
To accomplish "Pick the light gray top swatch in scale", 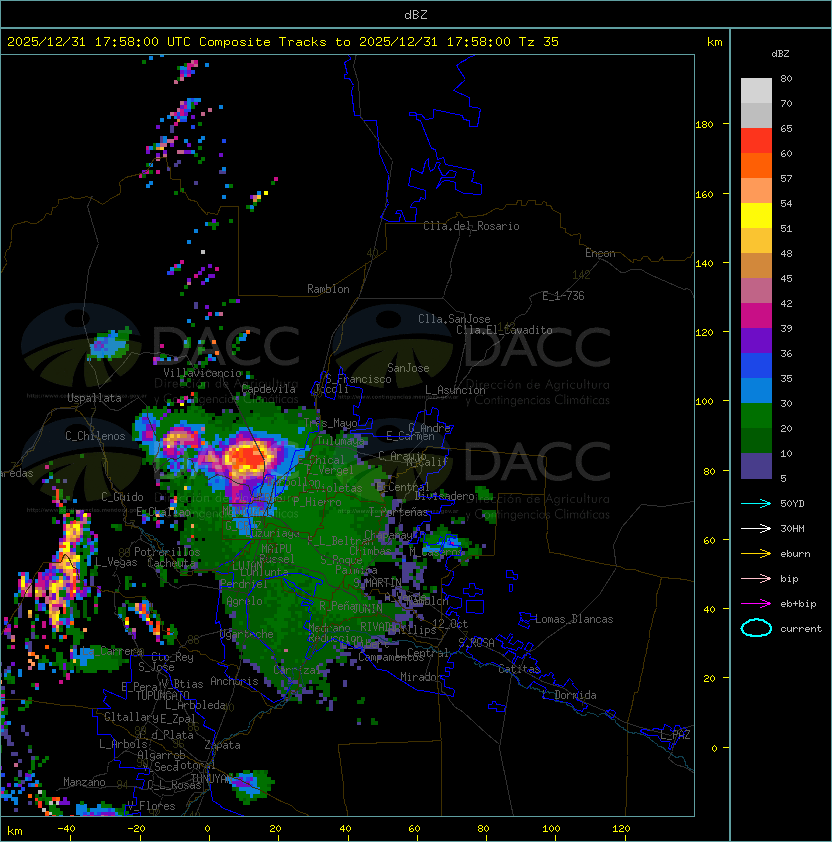I will tap(756, 91).
